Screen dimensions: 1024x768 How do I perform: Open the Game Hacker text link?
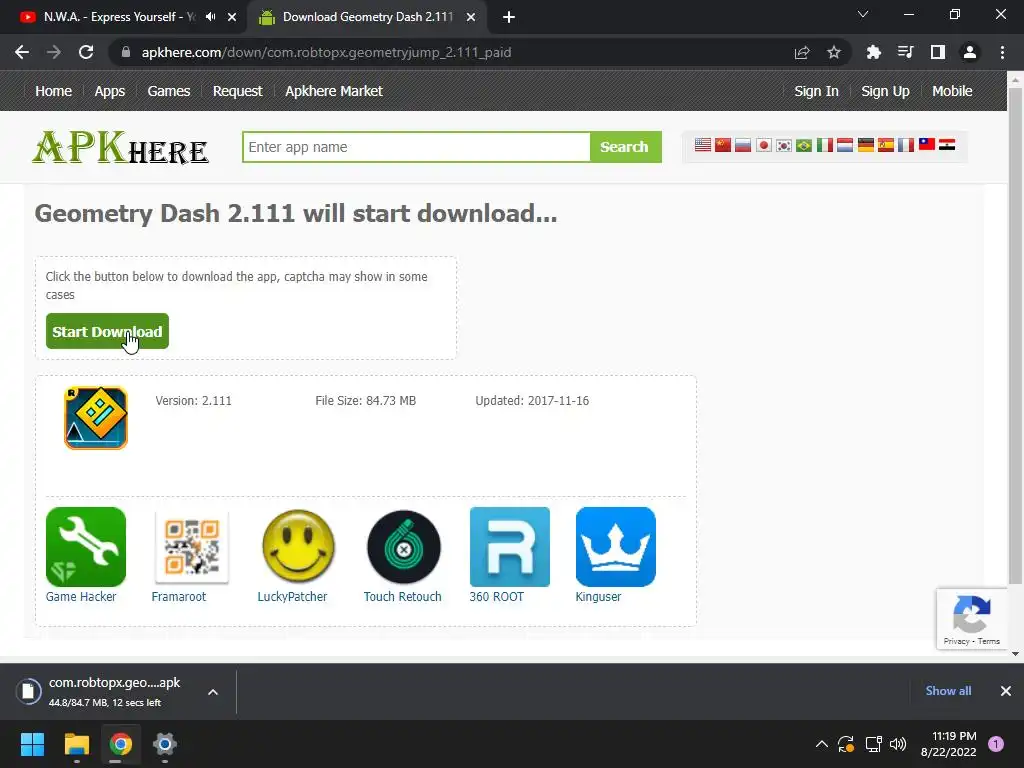tap(81, 596)
